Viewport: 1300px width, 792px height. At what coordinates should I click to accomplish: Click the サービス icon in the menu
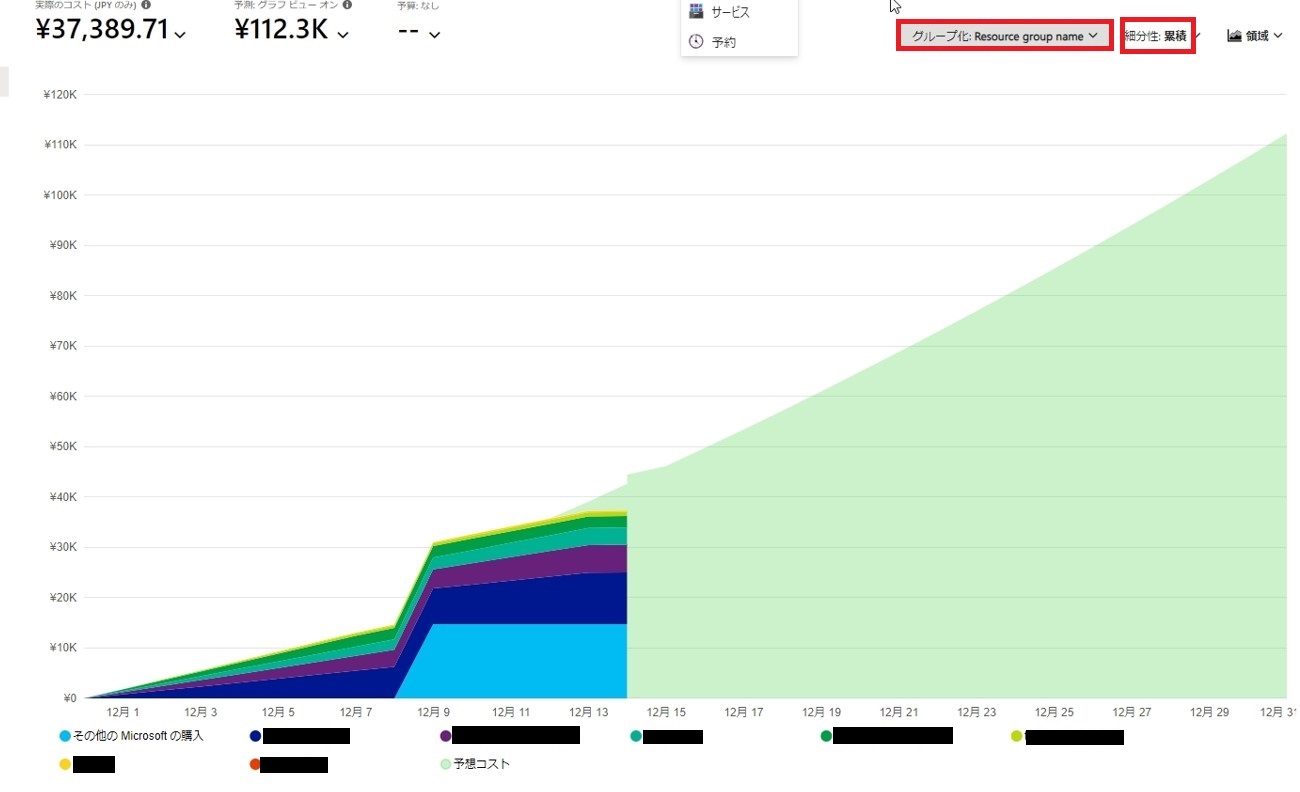point(696,11)
